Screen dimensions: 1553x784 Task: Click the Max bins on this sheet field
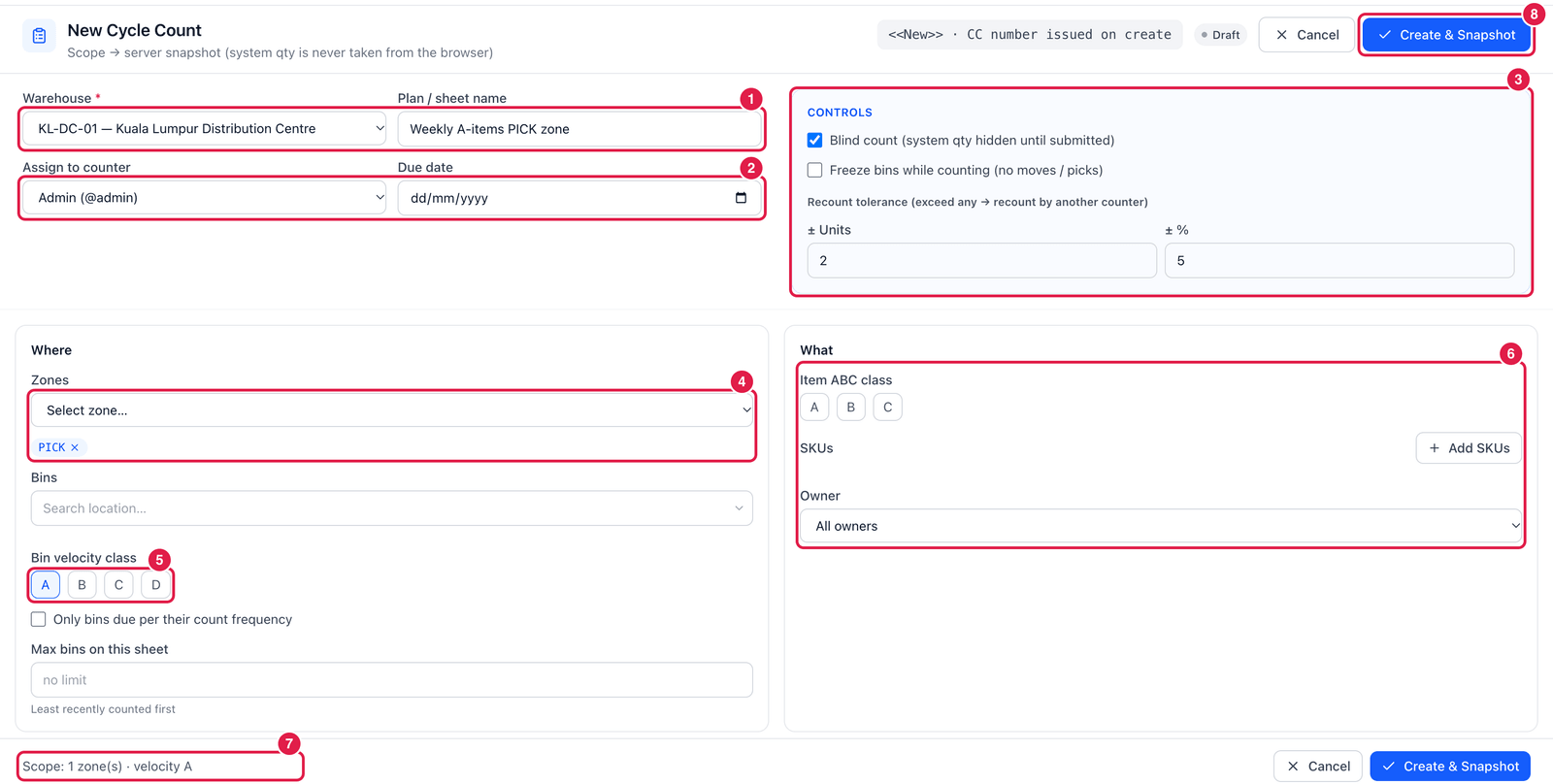392,680
